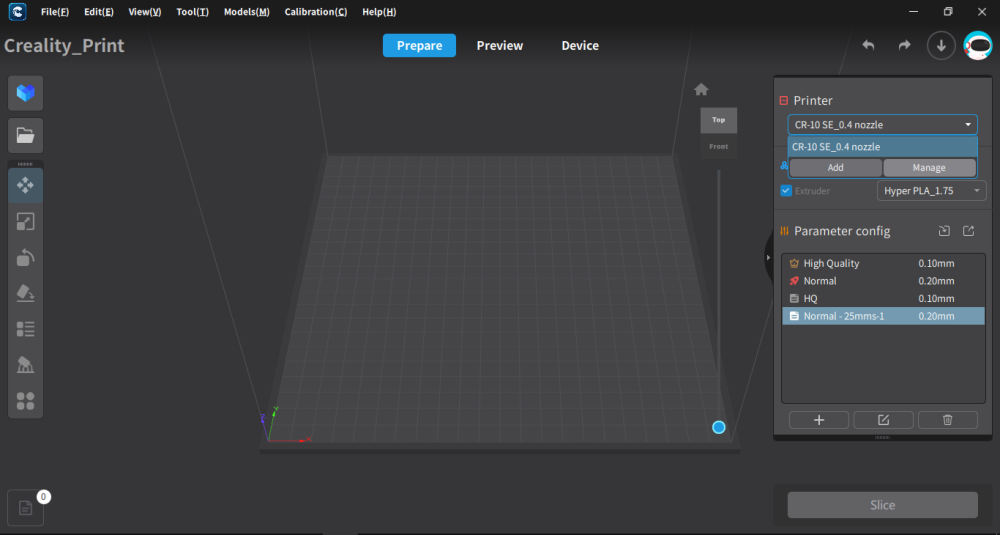
Task: Click the download circle icon
Action: 941,45
